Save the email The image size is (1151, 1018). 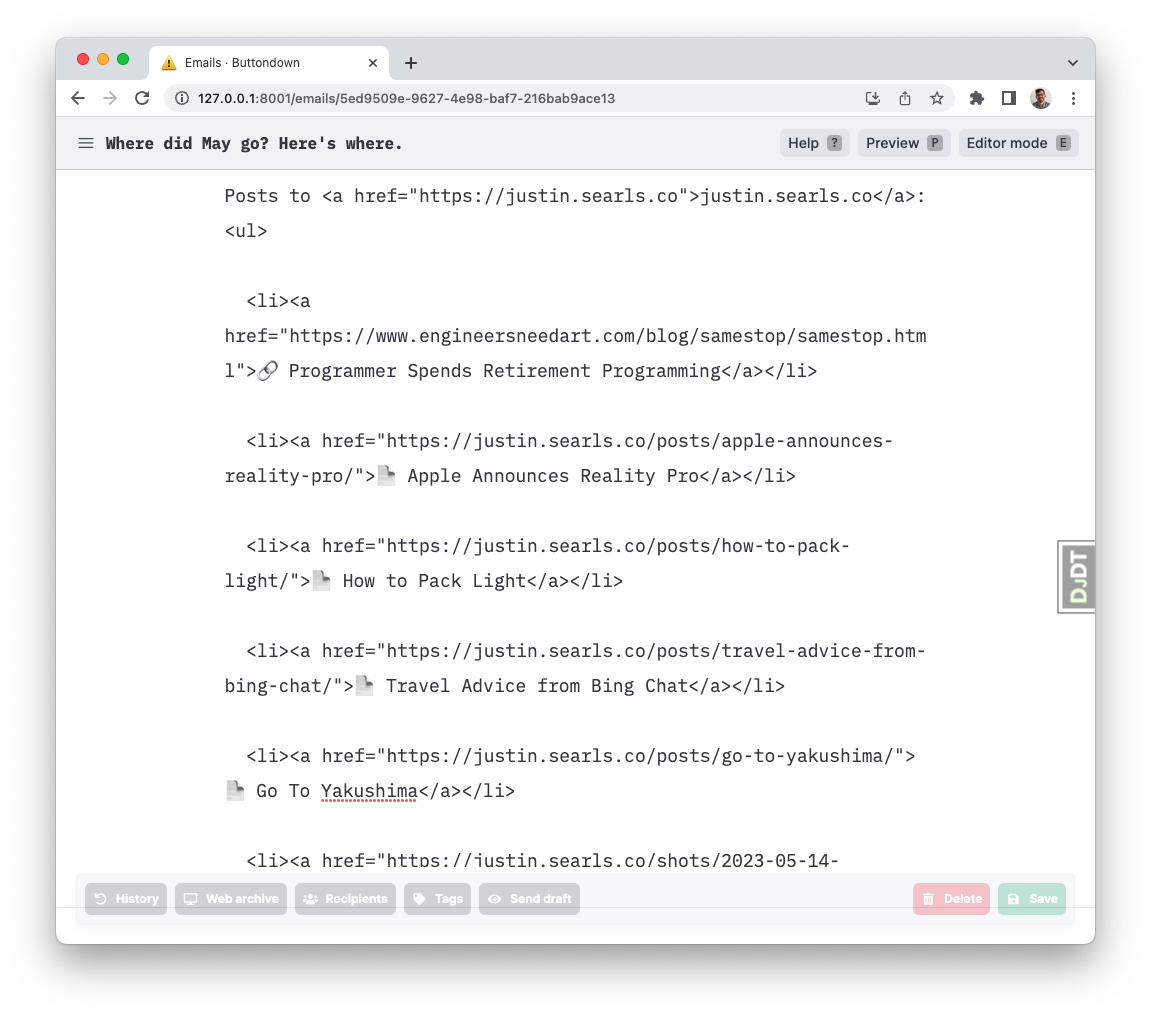pyautogui.click(x=1032, y=899)
